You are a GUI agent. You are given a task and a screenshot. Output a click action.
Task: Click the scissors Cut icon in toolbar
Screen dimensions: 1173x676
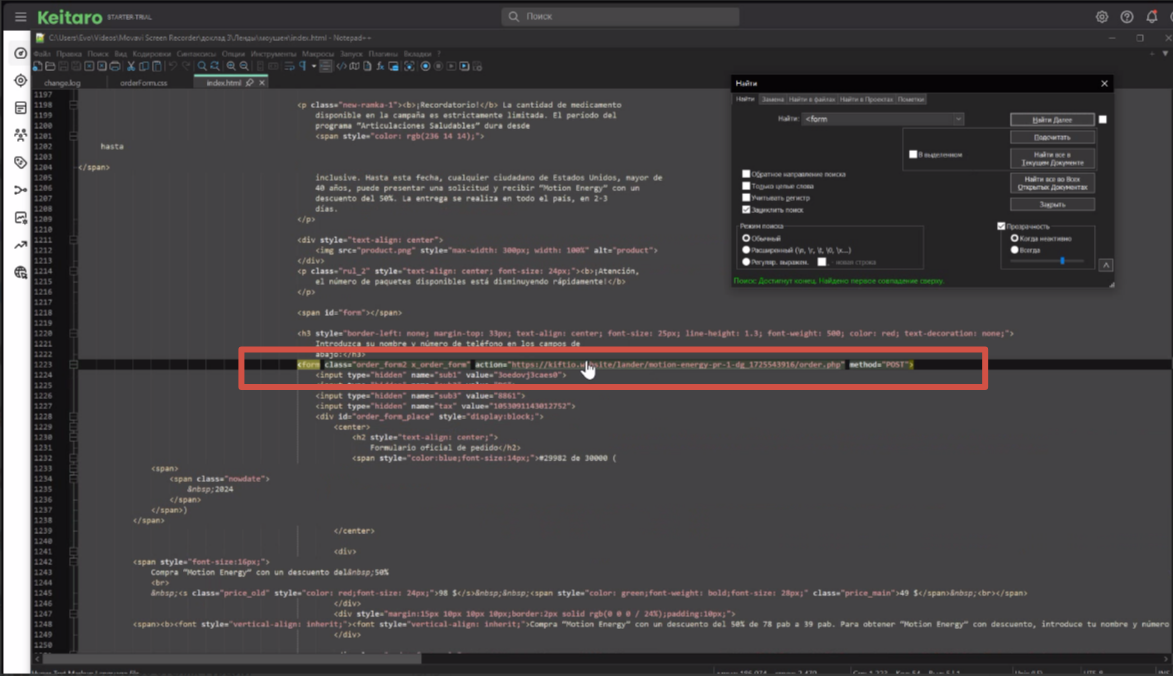pyautogui.click(x=131, y=66)
